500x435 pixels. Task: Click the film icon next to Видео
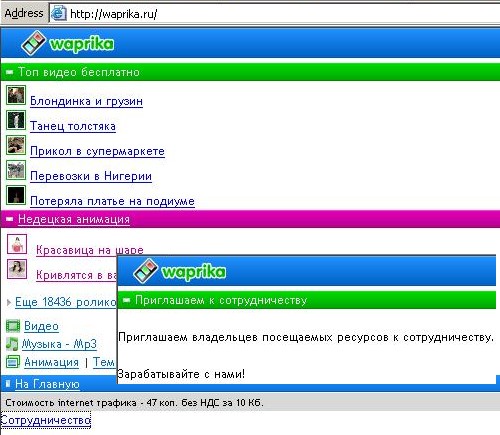[x=13, y=326]
